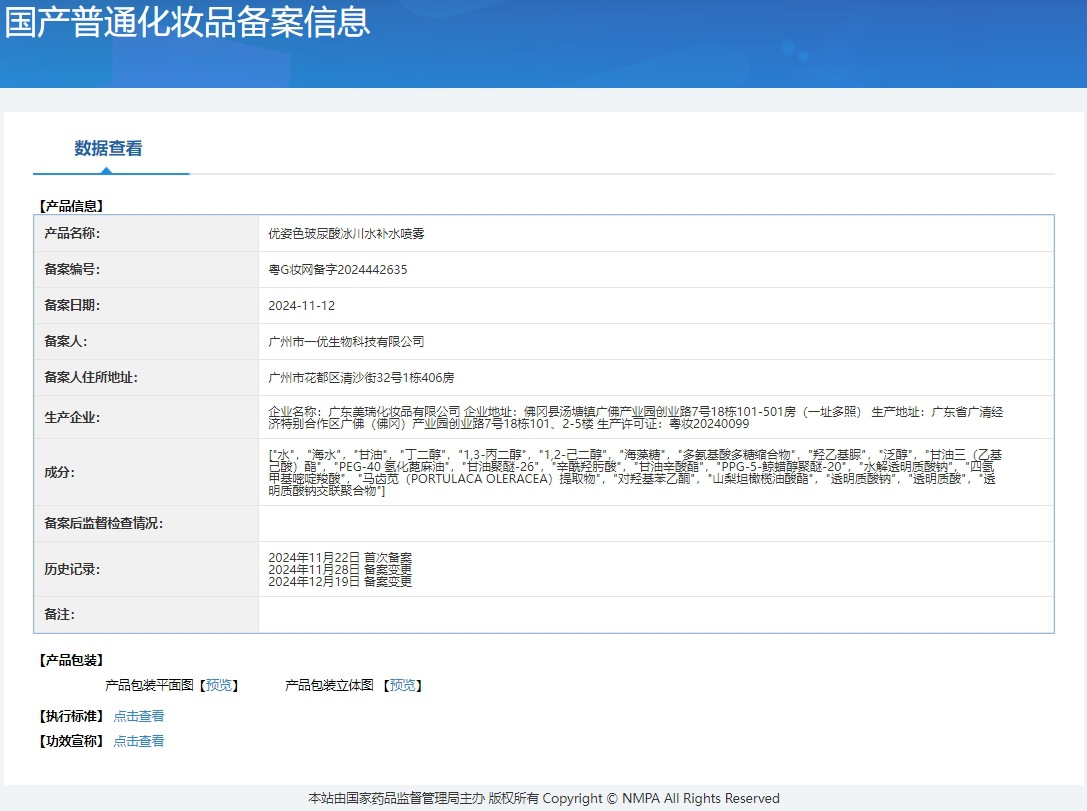Click the 产品包装立体图 label
The height and width of the screenshot is (811, 1087).
click(329, 686)
